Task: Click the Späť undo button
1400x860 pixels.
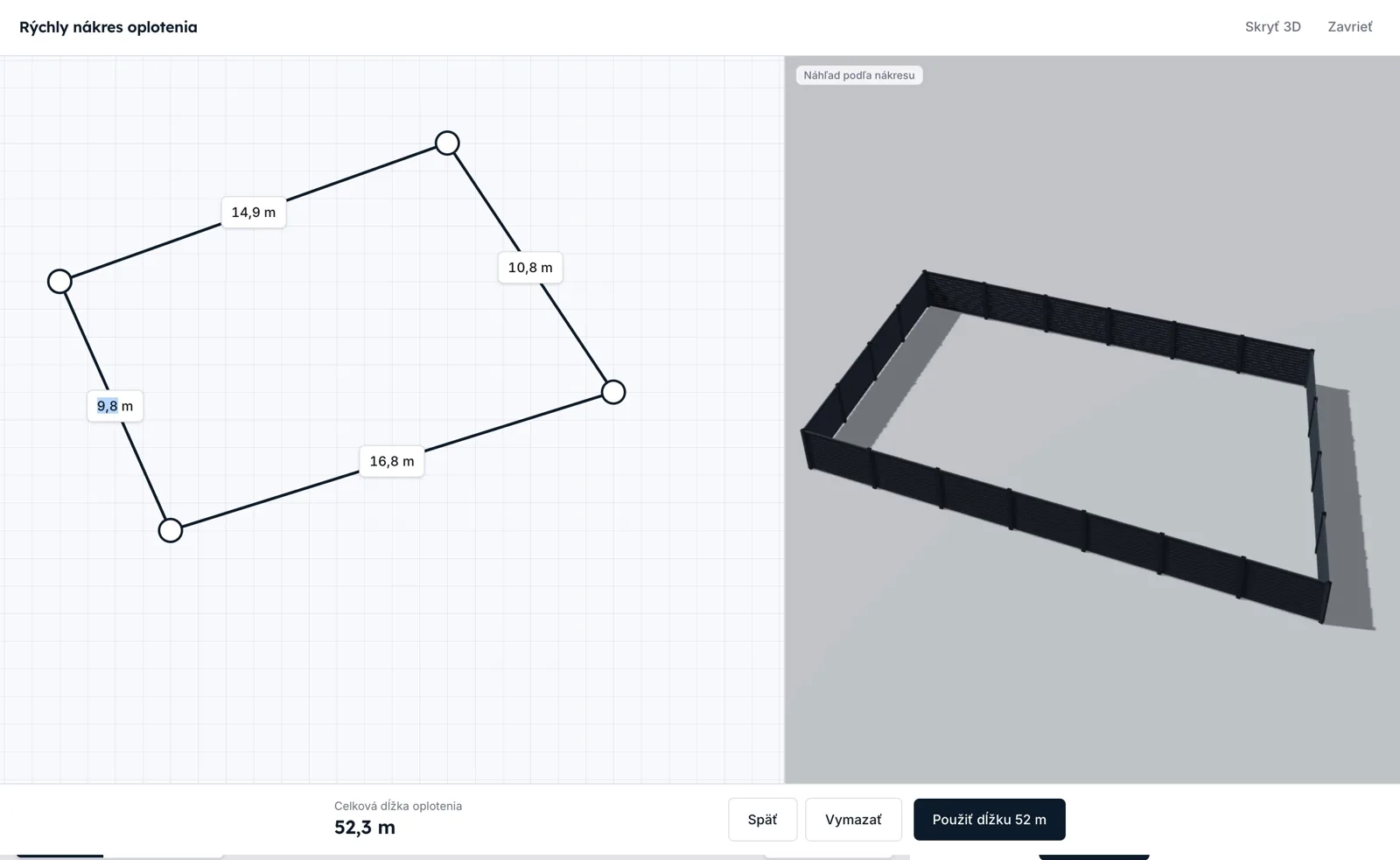Action: click(x=762, y=820)
